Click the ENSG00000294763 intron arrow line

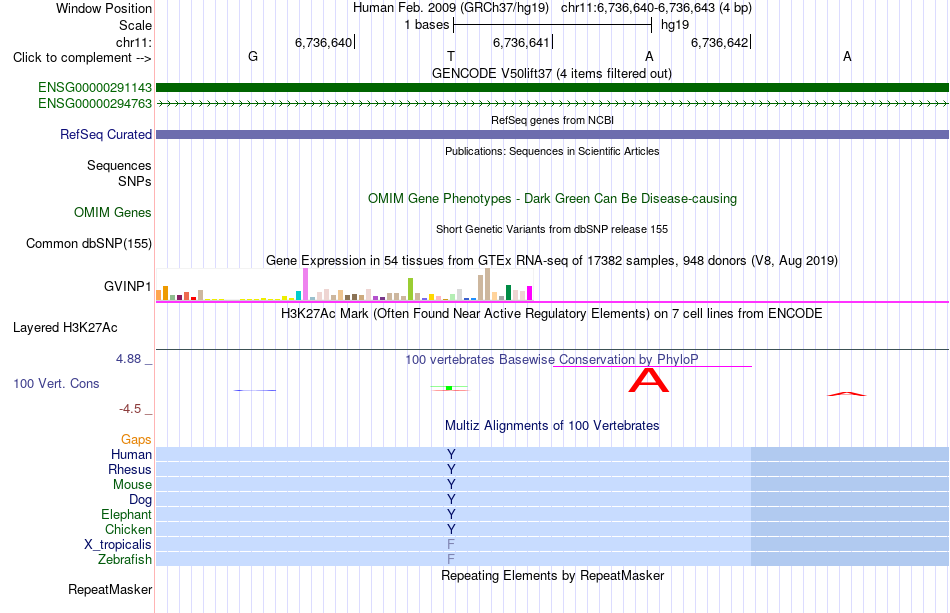[x=553, y=104]
